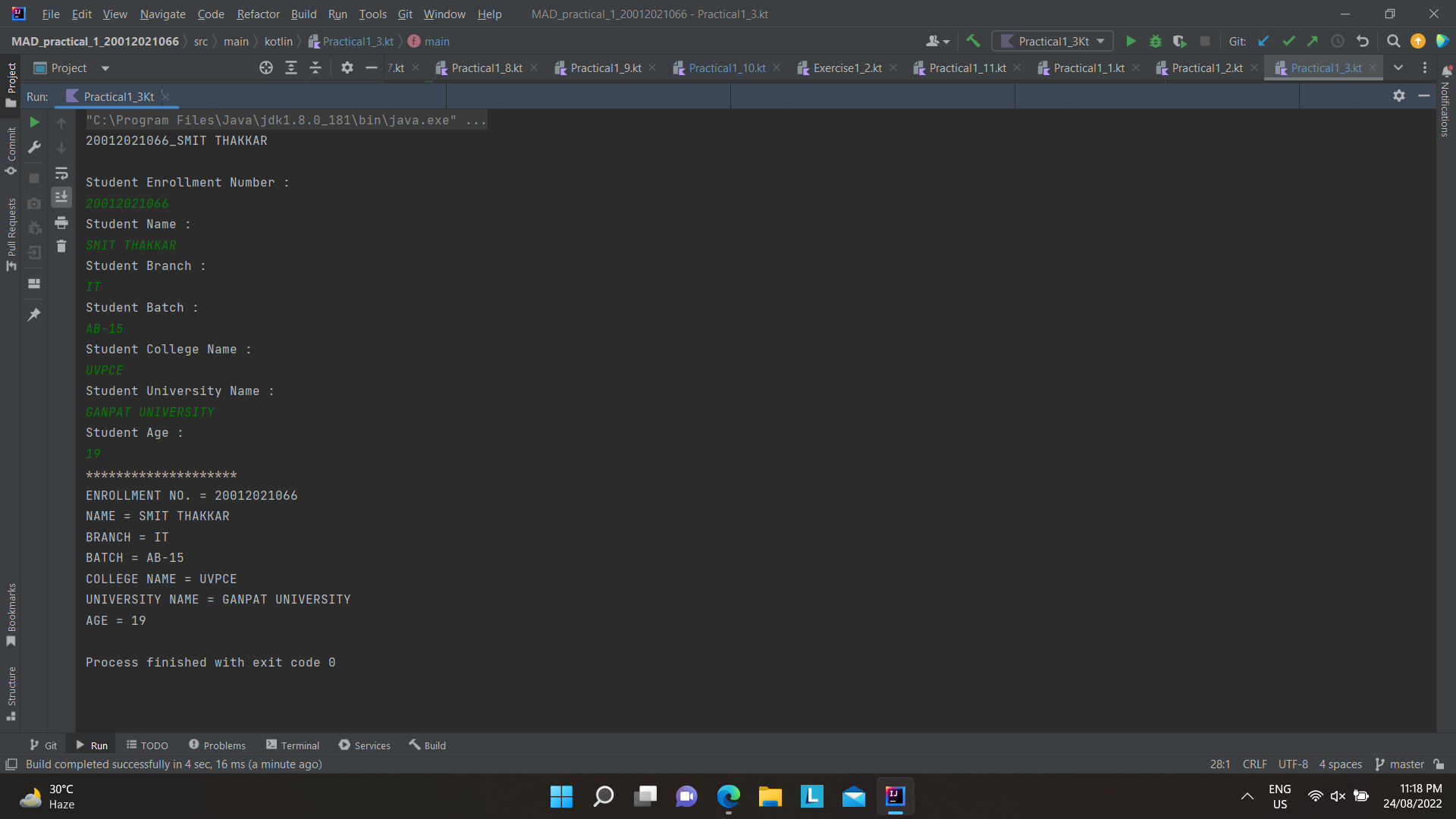Viewport: 1456px width, 819px height.
Task: Open user account dropdown in toolbar
Action: coord(938,42)
